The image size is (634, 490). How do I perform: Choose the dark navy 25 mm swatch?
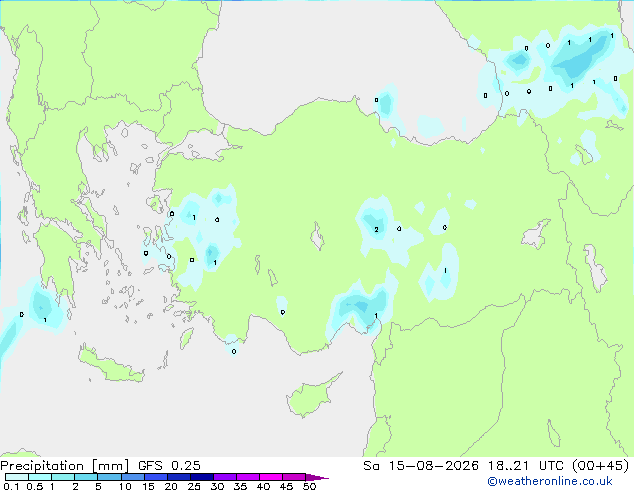tap(202, 477)
